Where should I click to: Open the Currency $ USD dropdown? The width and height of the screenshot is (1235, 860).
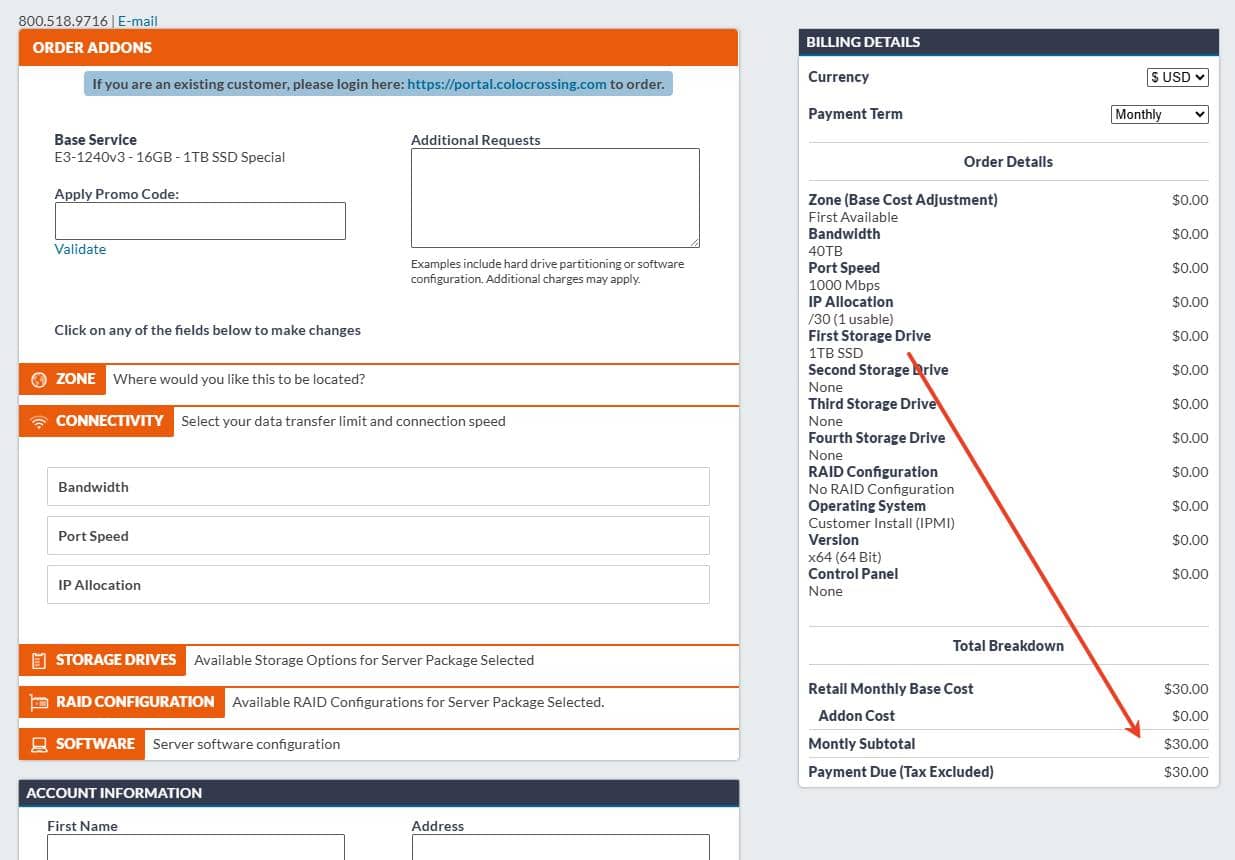[1177, 77]
